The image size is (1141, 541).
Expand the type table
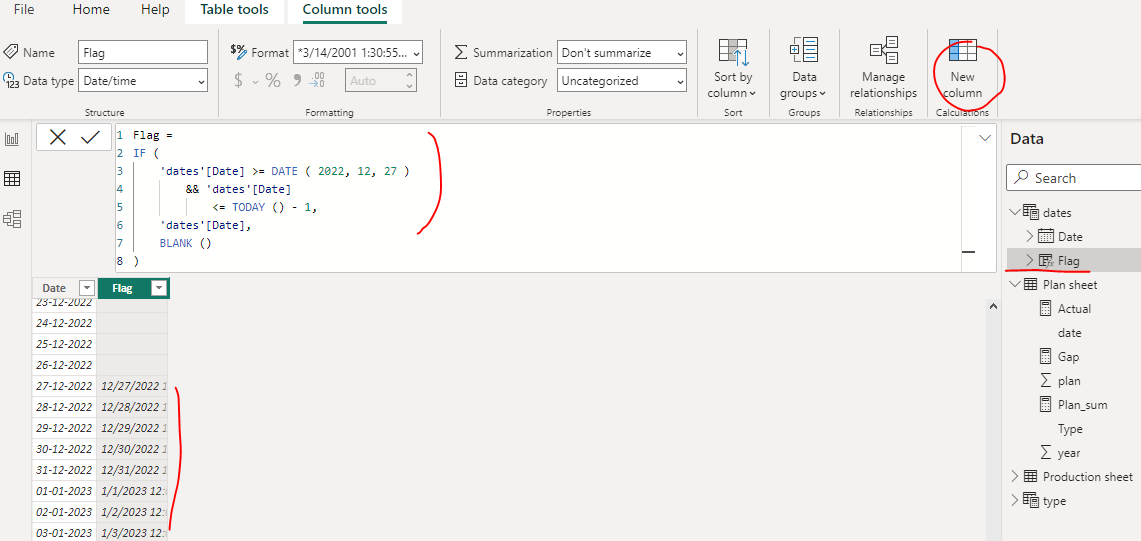pyautogui.click(x=1014, y=500)
